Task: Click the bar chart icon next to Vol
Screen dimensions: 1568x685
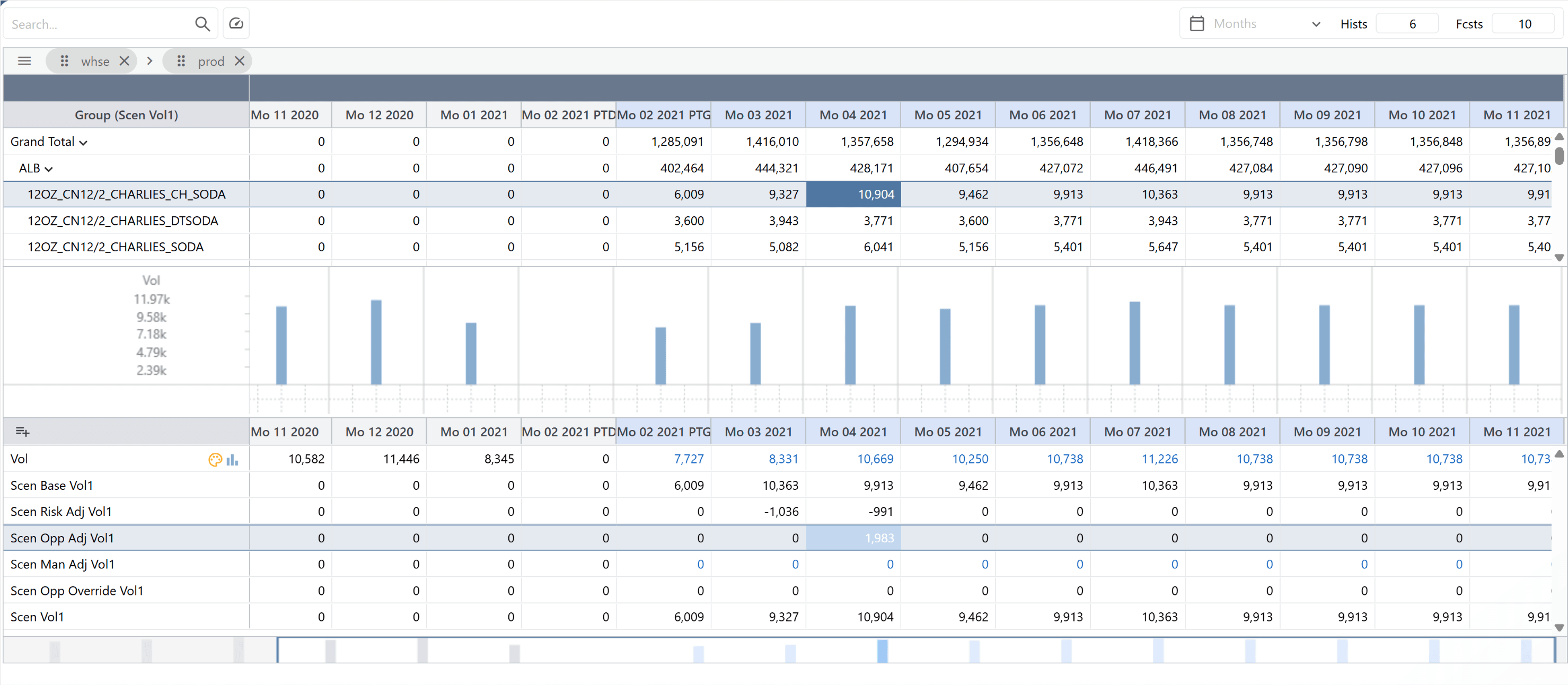Action: coord(232,460)
